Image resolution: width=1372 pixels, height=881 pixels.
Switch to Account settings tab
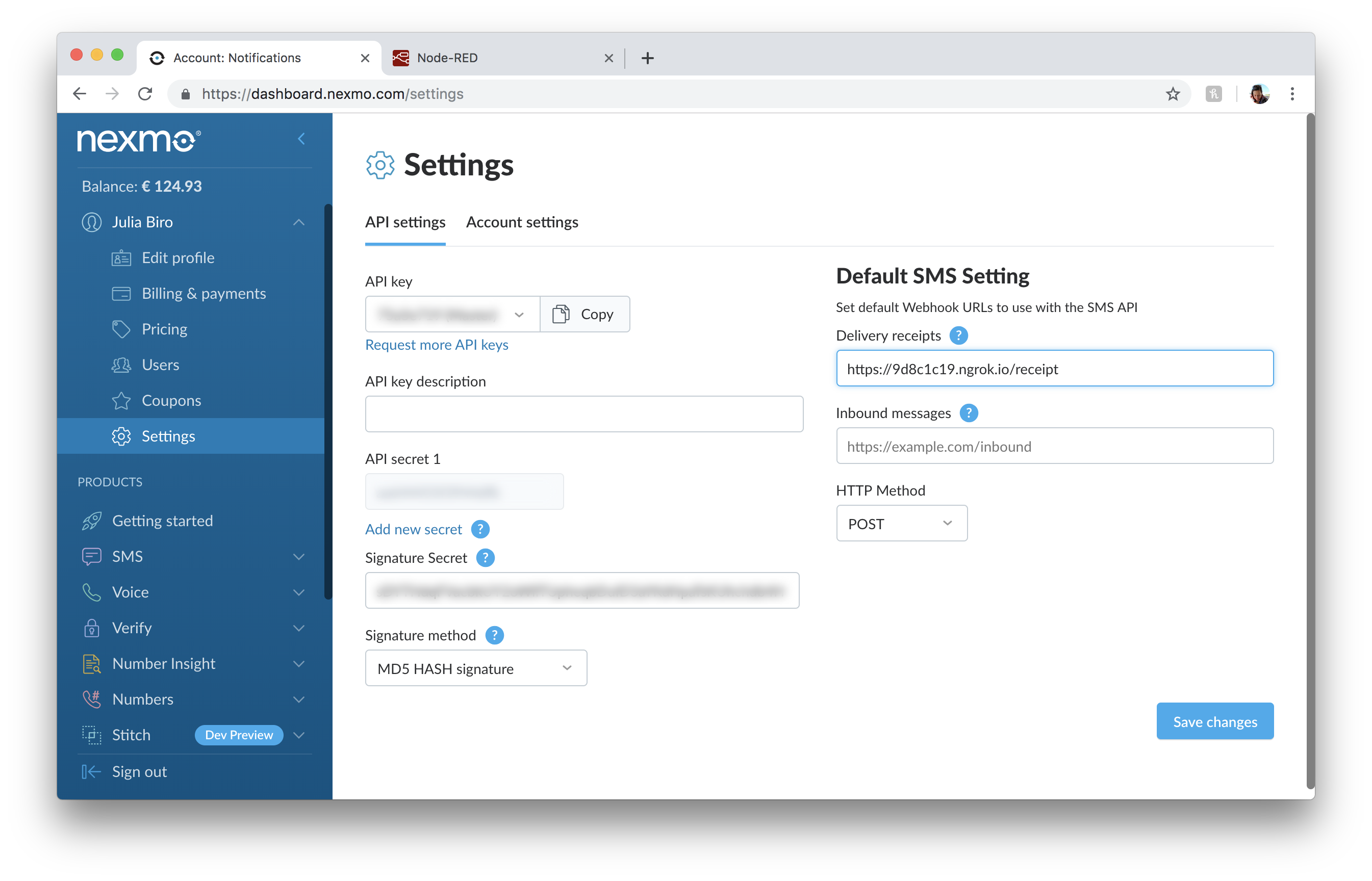point(522,222)
